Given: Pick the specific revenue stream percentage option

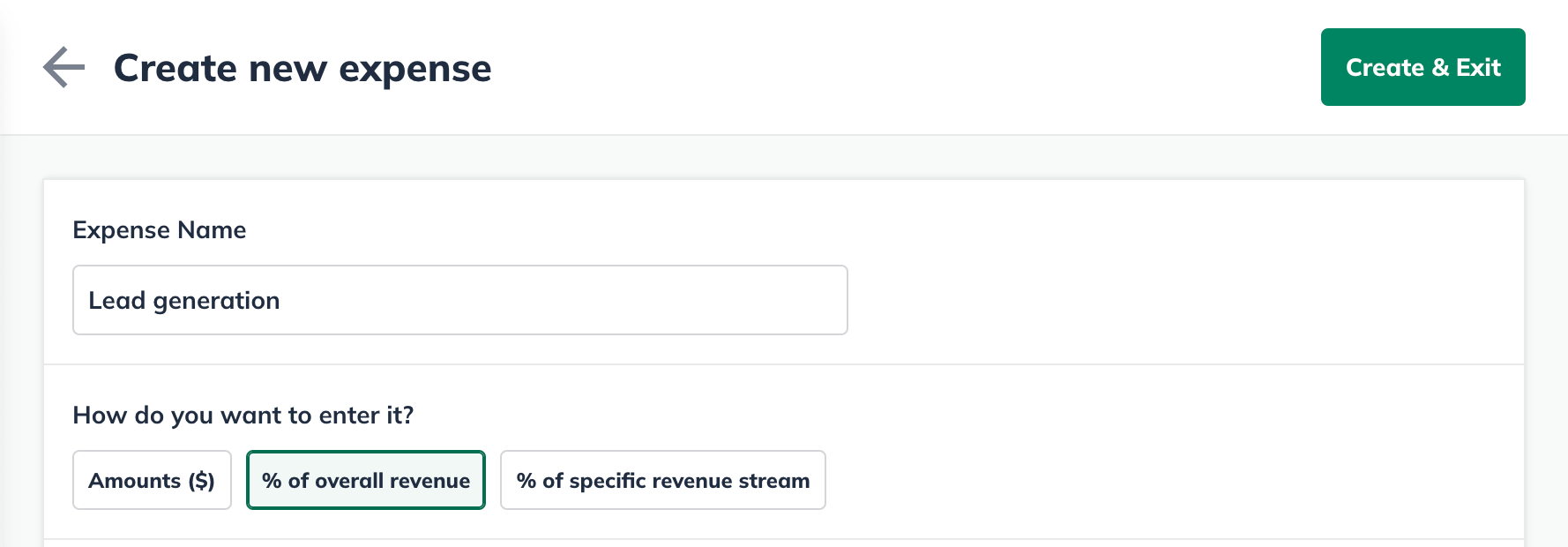Looking at the screenshot, I should point(662,480).
